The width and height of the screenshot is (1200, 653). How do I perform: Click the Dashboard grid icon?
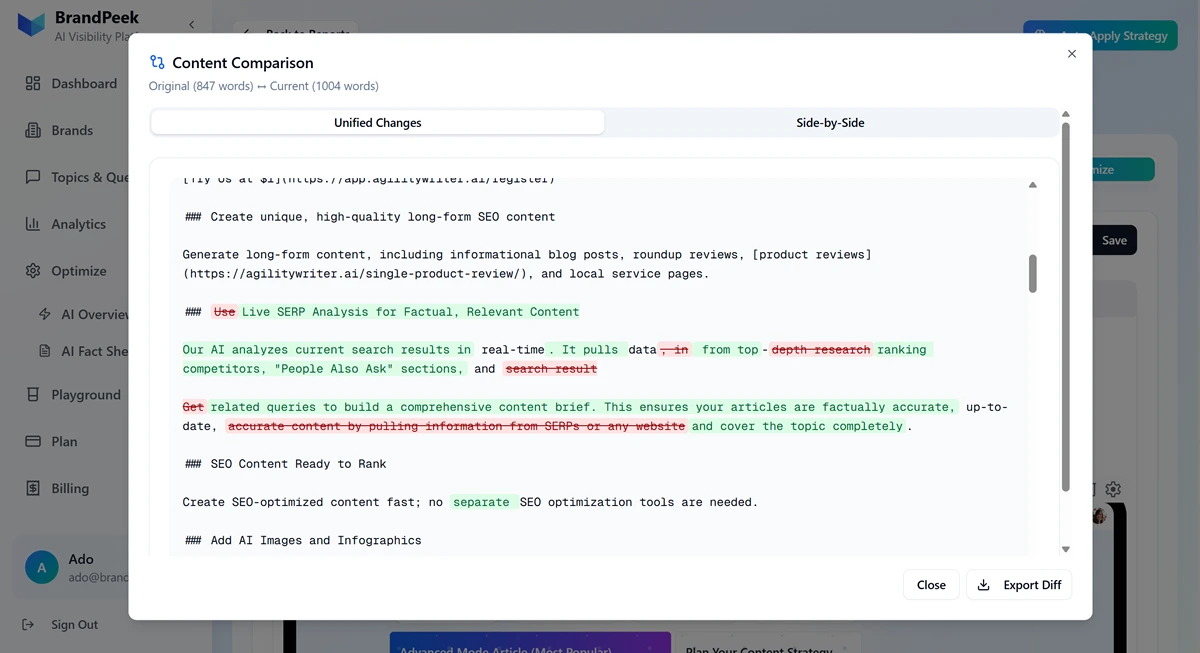click(x=33, y=83)
